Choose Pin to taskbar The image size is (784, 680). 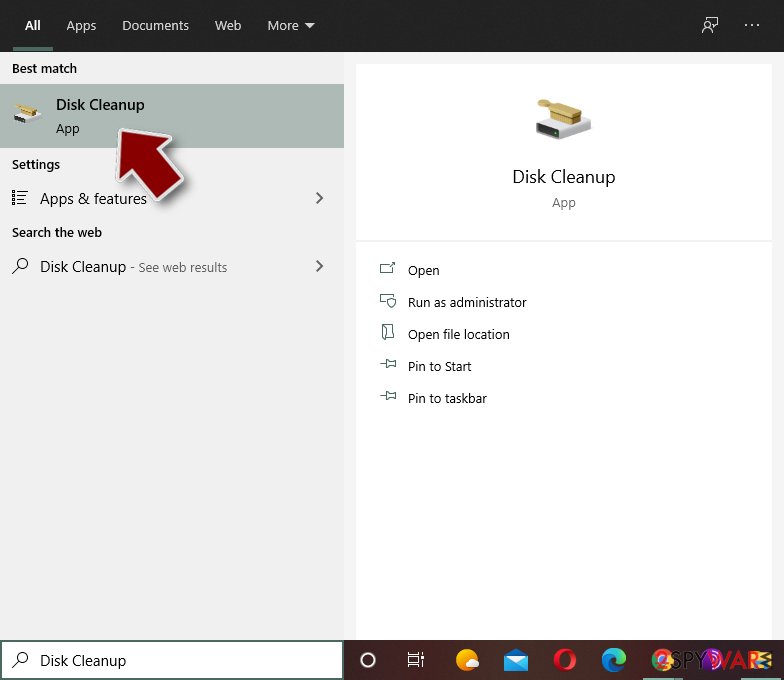[x=447, y=398]
